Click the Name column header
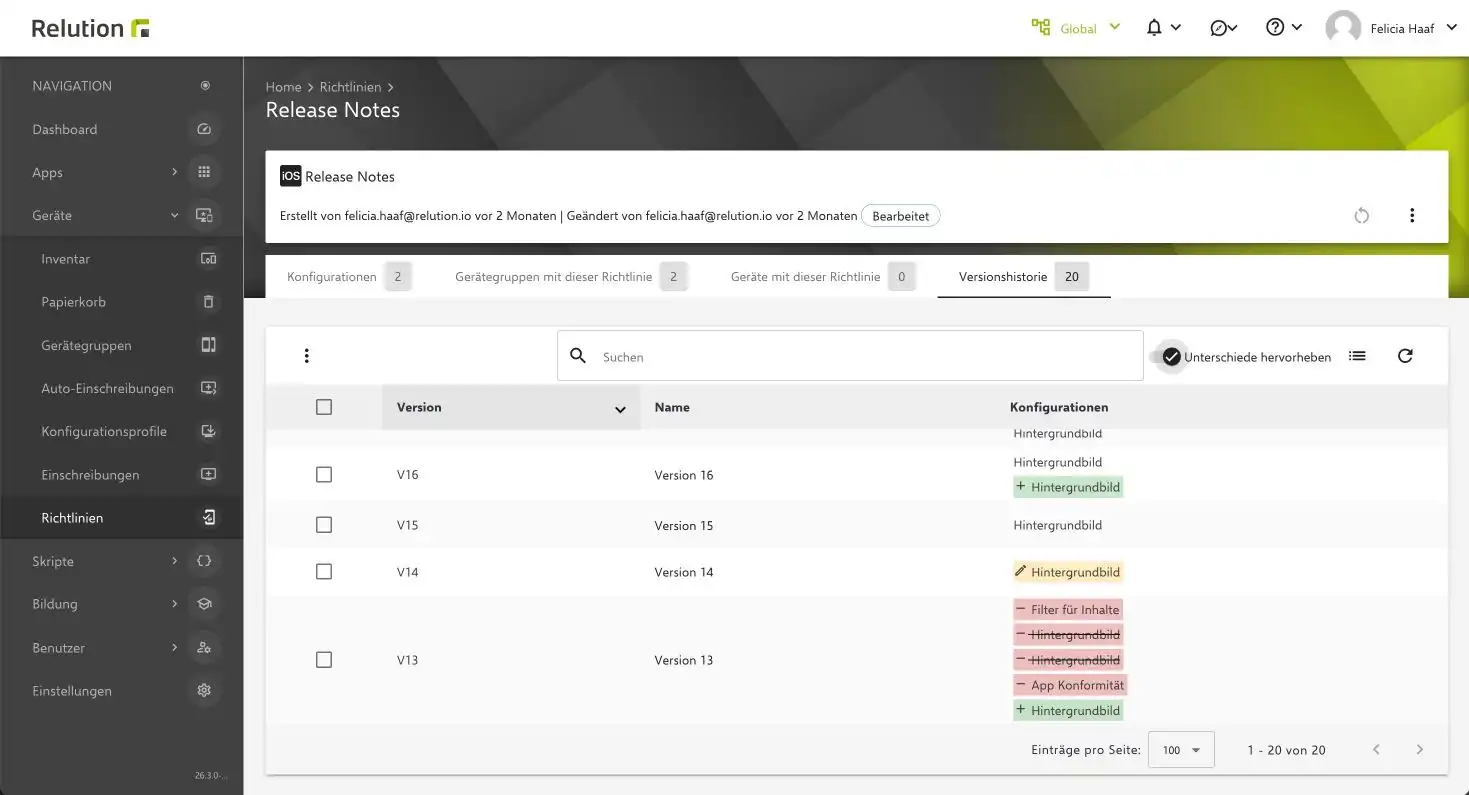Image resolution: width=1469 pixels, height=795 pixels. coord(672,407)
